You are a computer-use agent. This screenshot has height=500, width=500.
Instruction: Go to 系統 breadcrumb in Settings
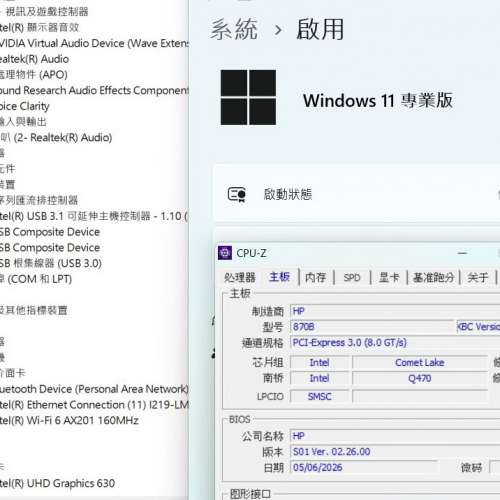pyautogui.click(x=234, y=29)
